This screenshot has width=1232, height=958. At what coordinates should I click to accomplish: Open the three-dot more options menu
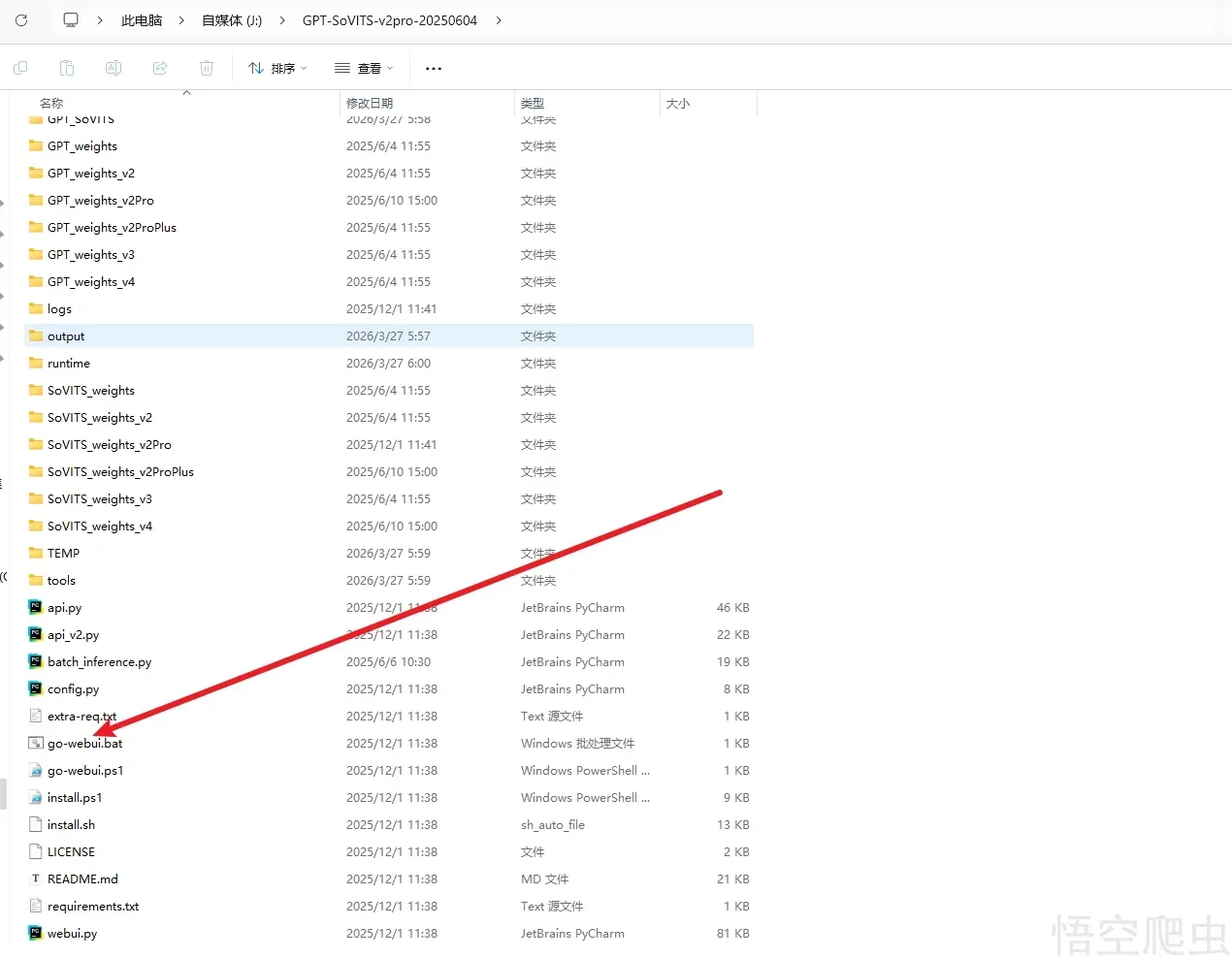(434, 68)
